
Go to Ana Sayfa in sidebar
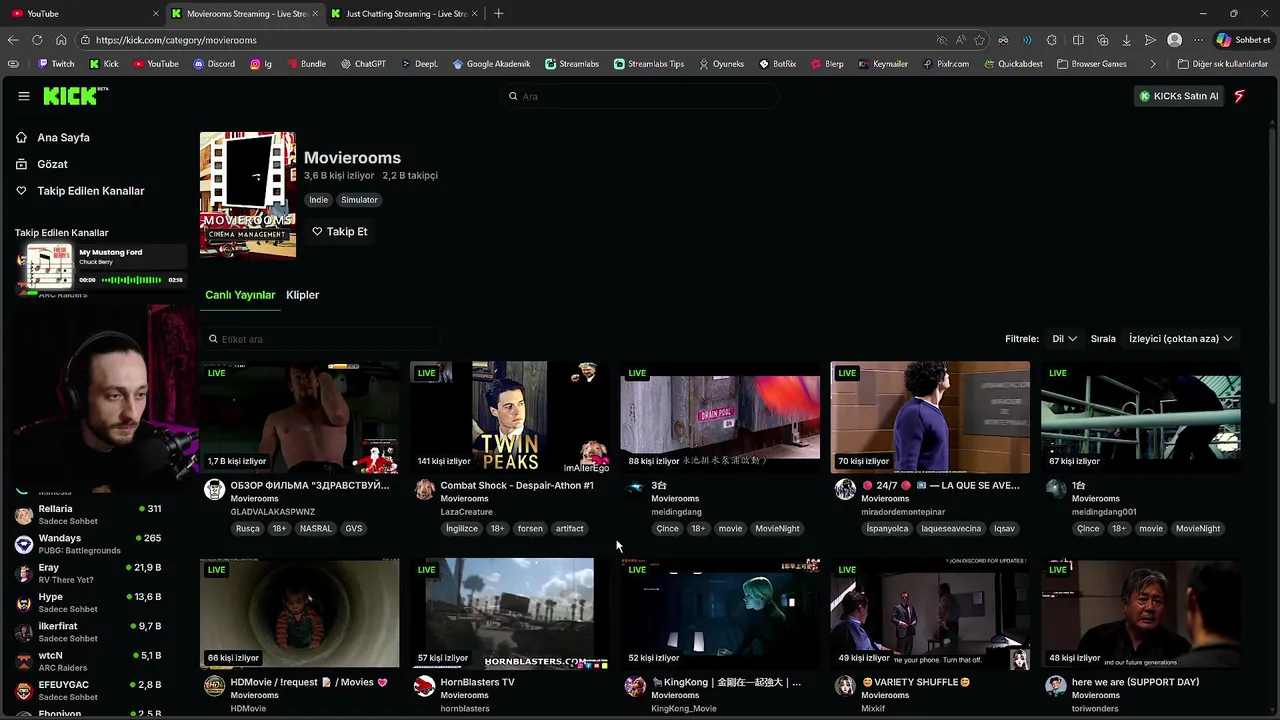[63, 137]
